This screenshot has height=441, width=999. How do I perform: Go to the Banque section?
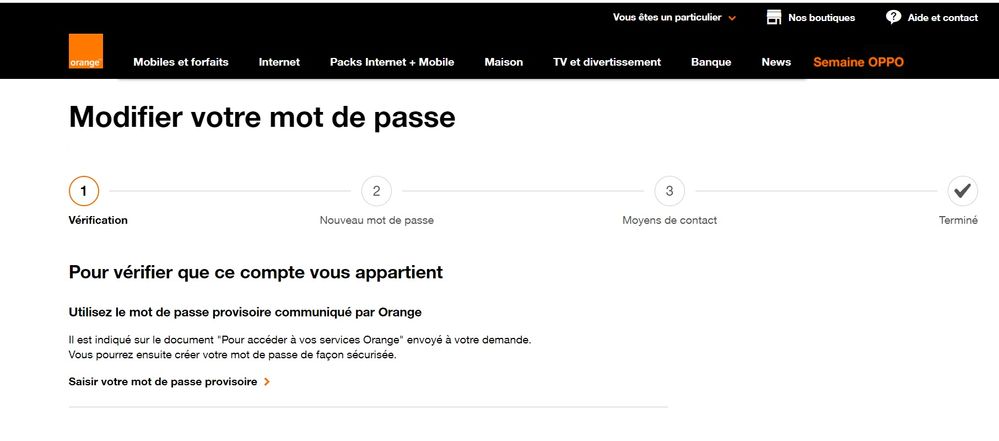(x=711, y=62)
